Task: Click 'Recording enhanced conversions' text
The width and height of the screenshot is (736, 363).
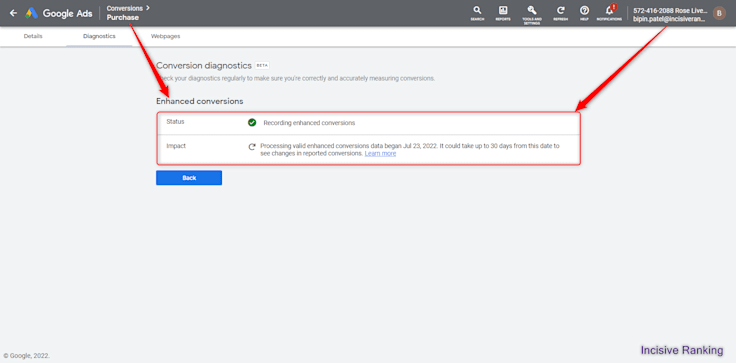Action: coord(309,123)
